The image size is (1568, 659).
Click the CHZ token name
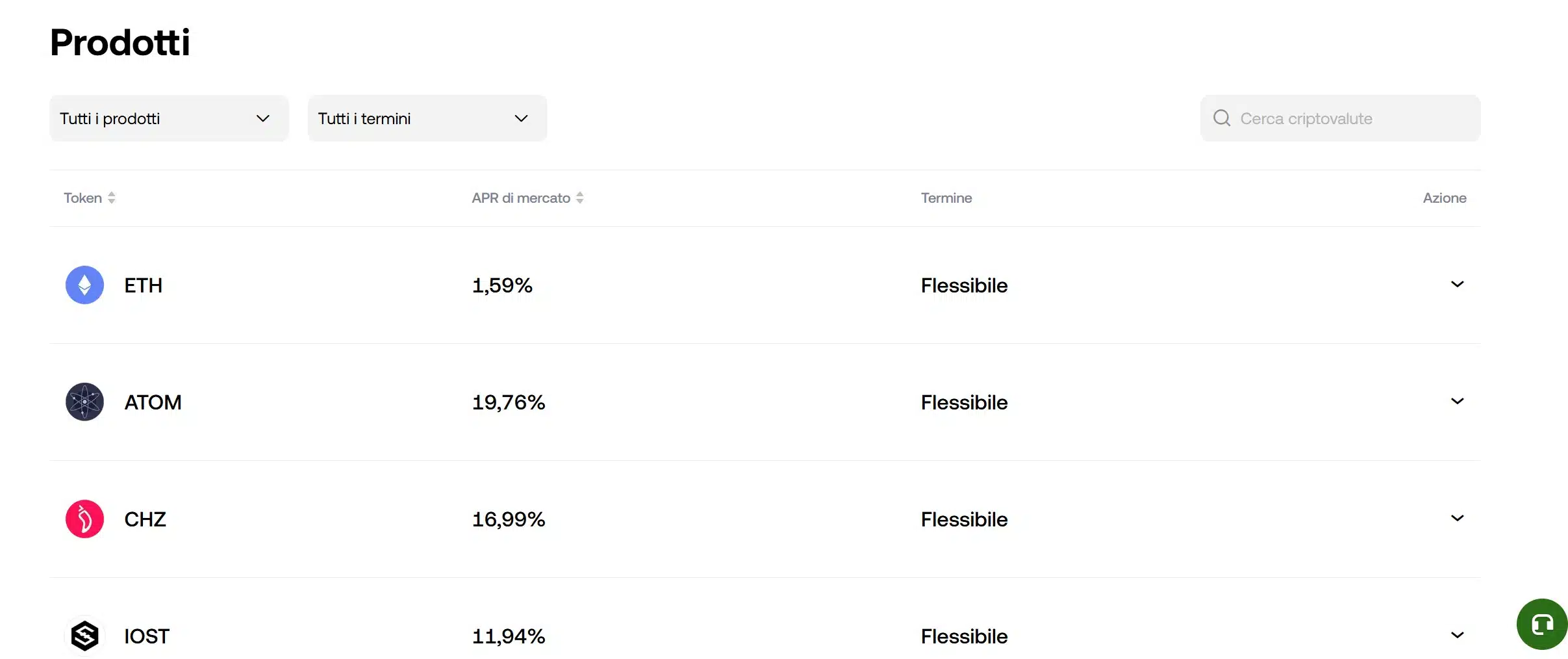[145, 519]
